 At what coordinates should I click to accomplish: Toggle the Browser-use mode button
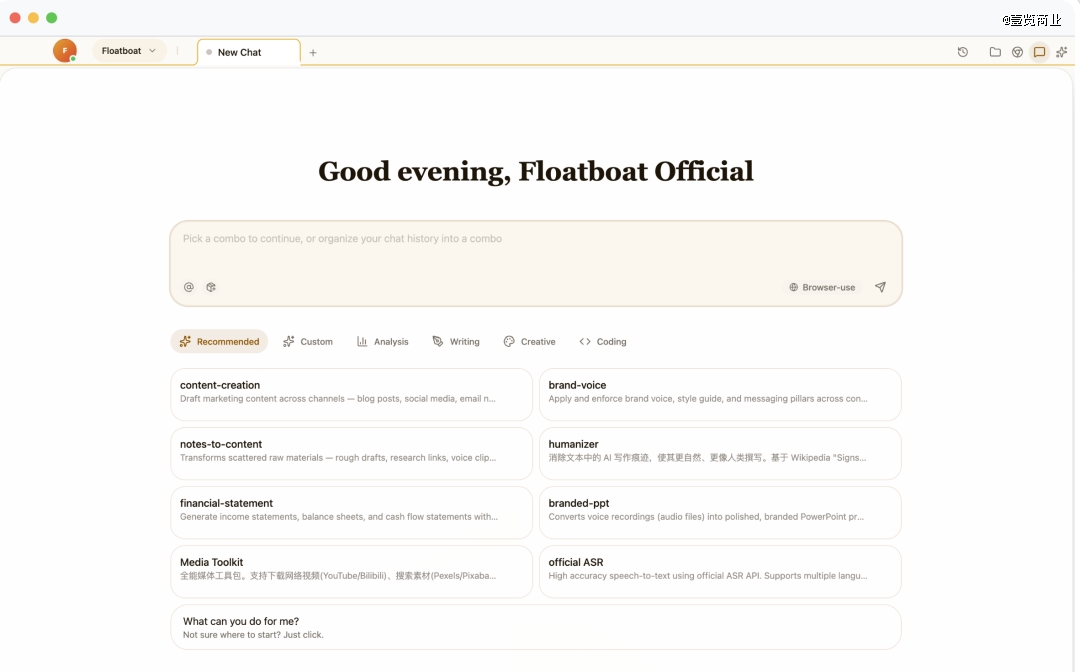pyautogui.click(x=822, y=287)
